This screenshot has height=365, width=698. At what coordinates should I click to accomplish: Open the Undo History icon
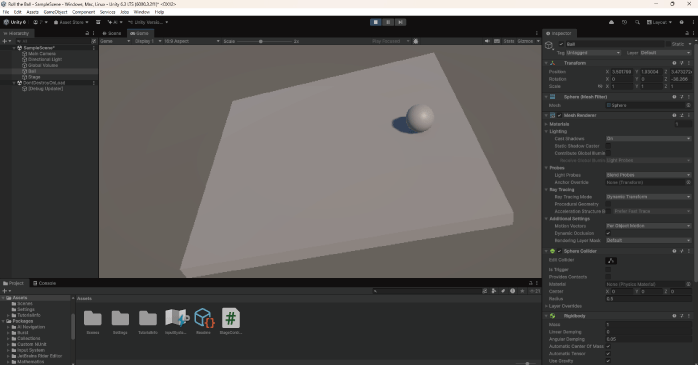624,22
